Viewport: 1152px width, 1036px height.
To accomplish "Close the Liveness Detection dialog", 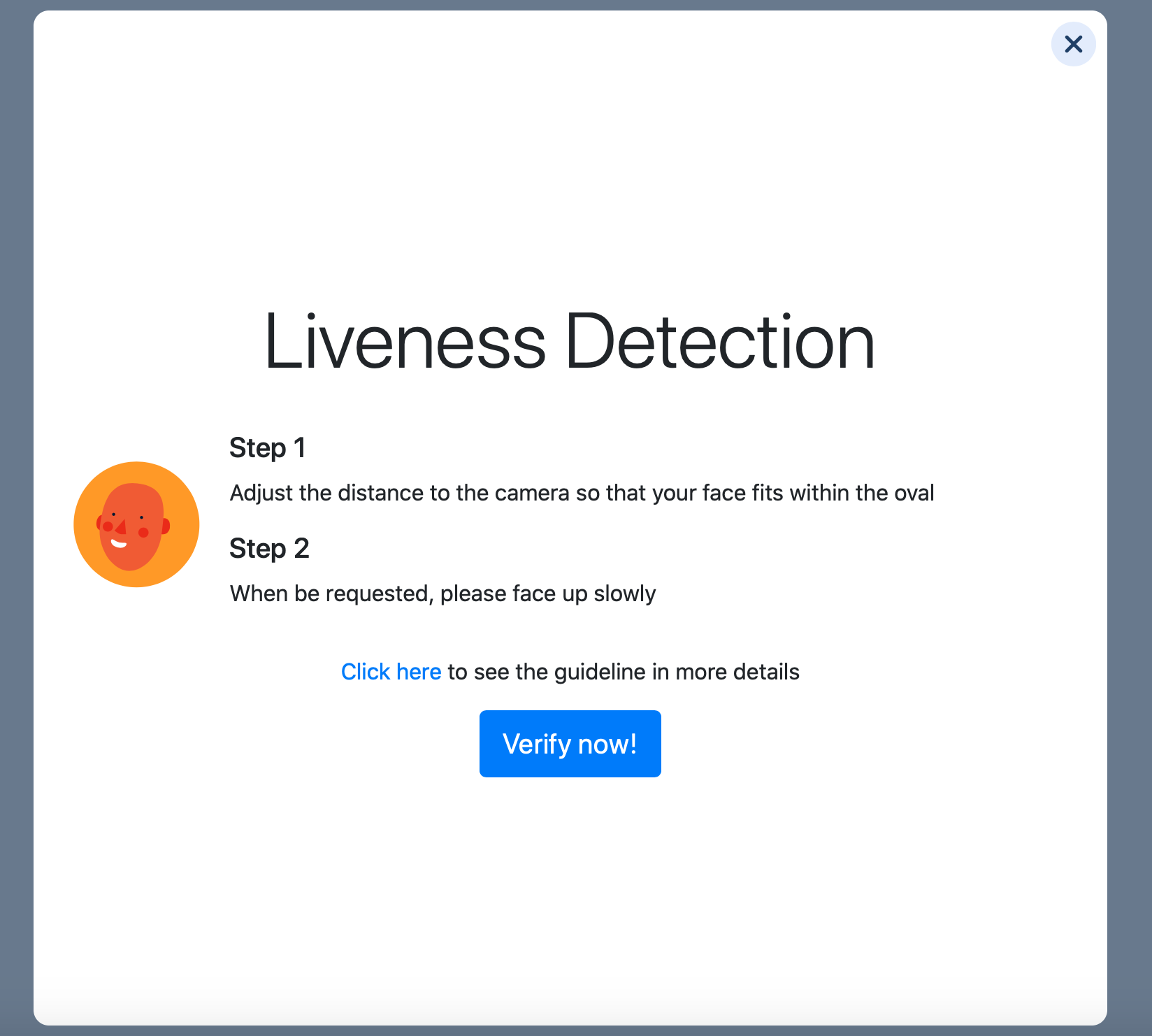I will pos(1073,44).
